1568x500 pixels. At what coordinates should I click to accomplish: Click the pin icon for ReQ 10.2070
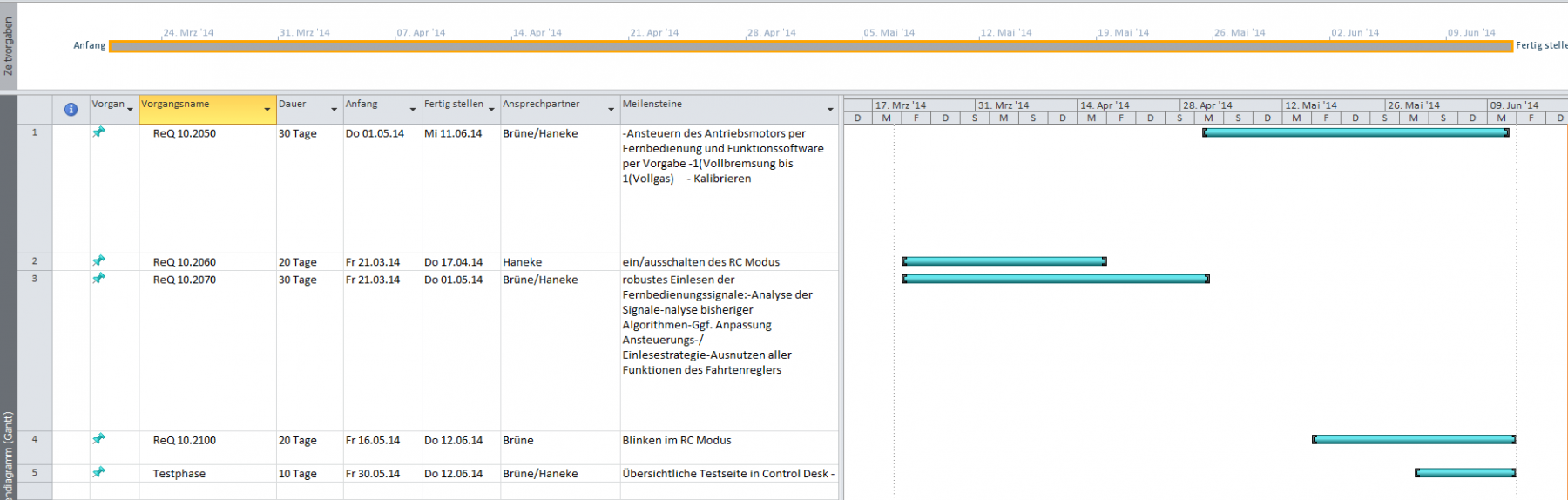coord(98,279)
